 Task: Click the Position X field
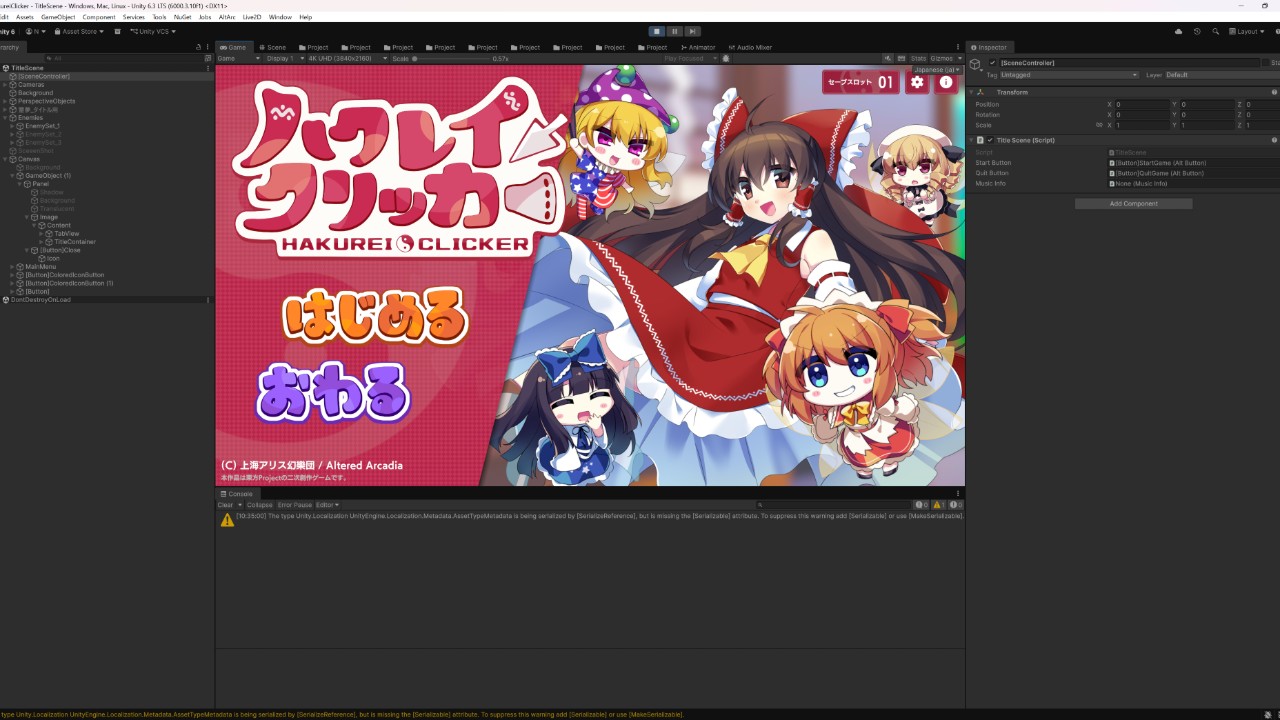[x=1142, y=104]
